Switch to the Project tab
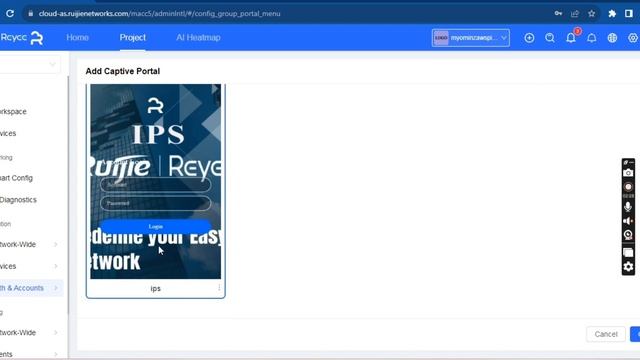Screen dimensions: 640x360 [133, 38]
